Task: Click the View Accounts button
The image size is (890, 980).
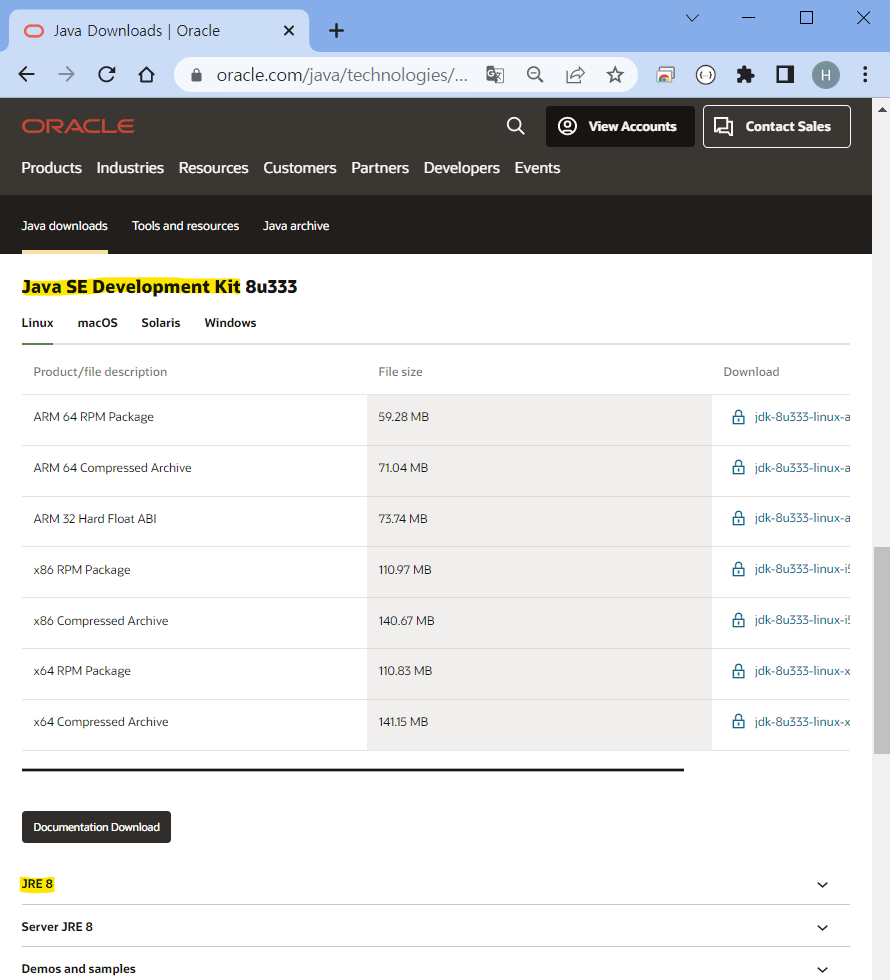Action: (620, 126)
